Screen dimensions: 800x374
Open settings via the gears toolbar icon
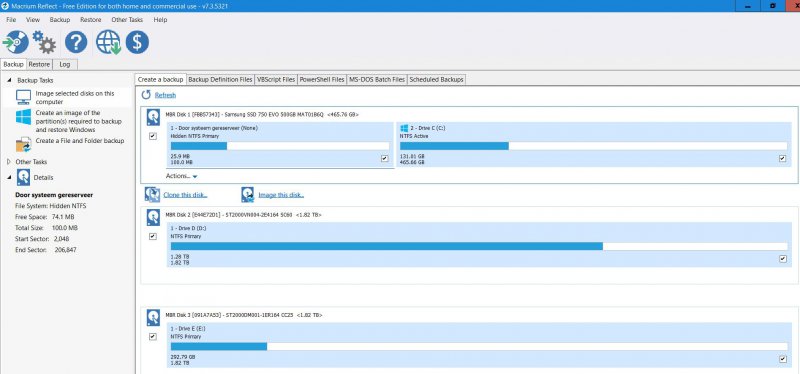[44, 42]
